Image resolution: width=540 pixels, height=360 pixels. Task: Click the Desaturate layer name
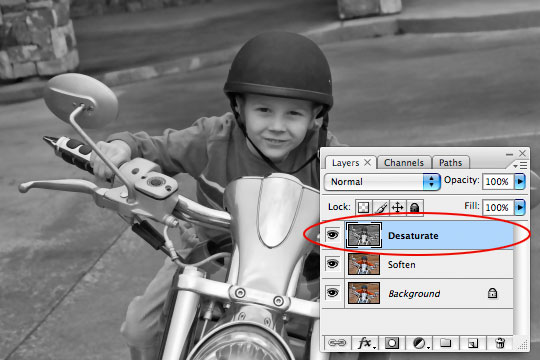(413, 236)
